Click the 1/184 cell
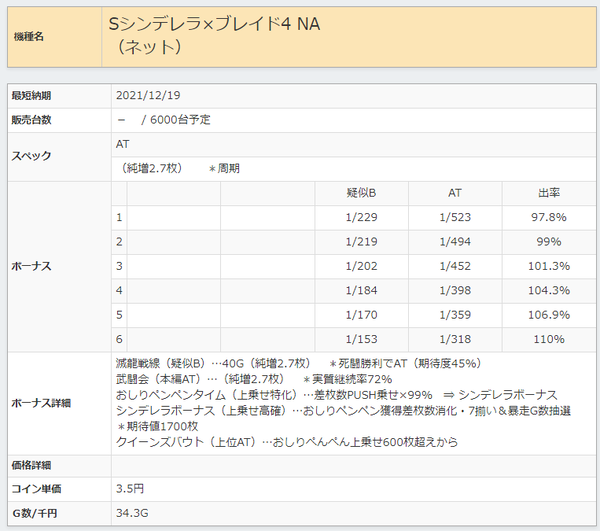Viewport: 600px width, 531px height. (361, 290)
